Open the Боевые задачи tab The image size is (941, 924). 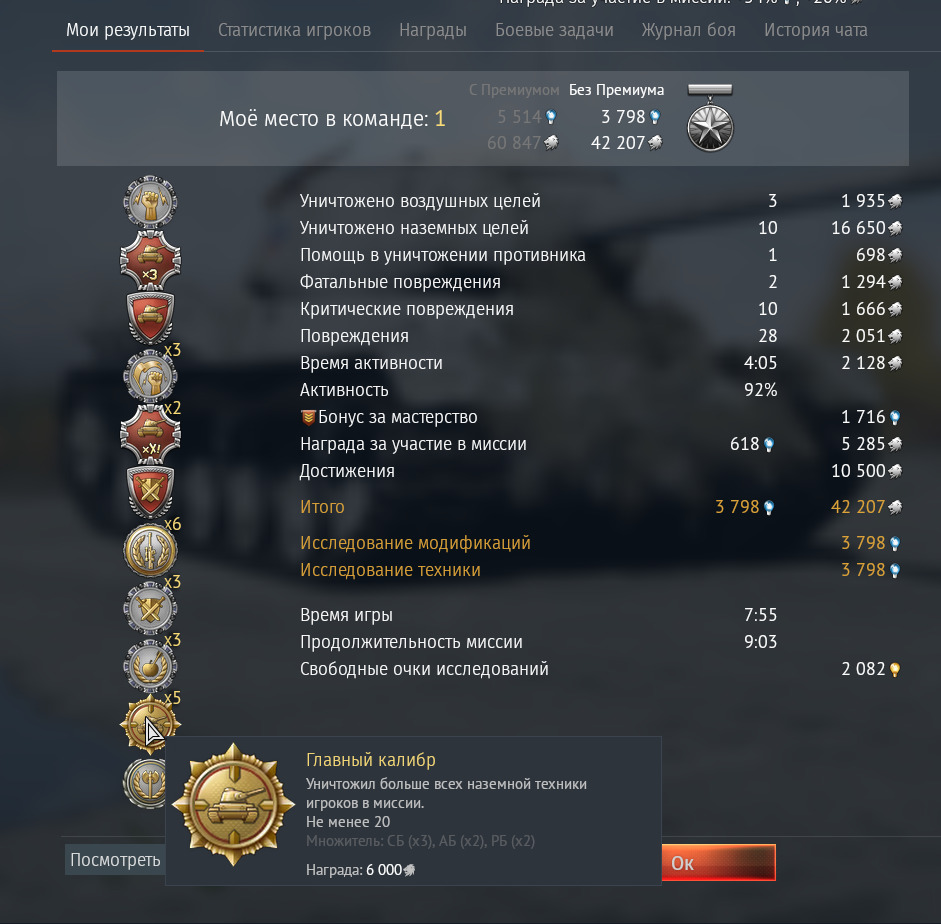tap(554, 30)
